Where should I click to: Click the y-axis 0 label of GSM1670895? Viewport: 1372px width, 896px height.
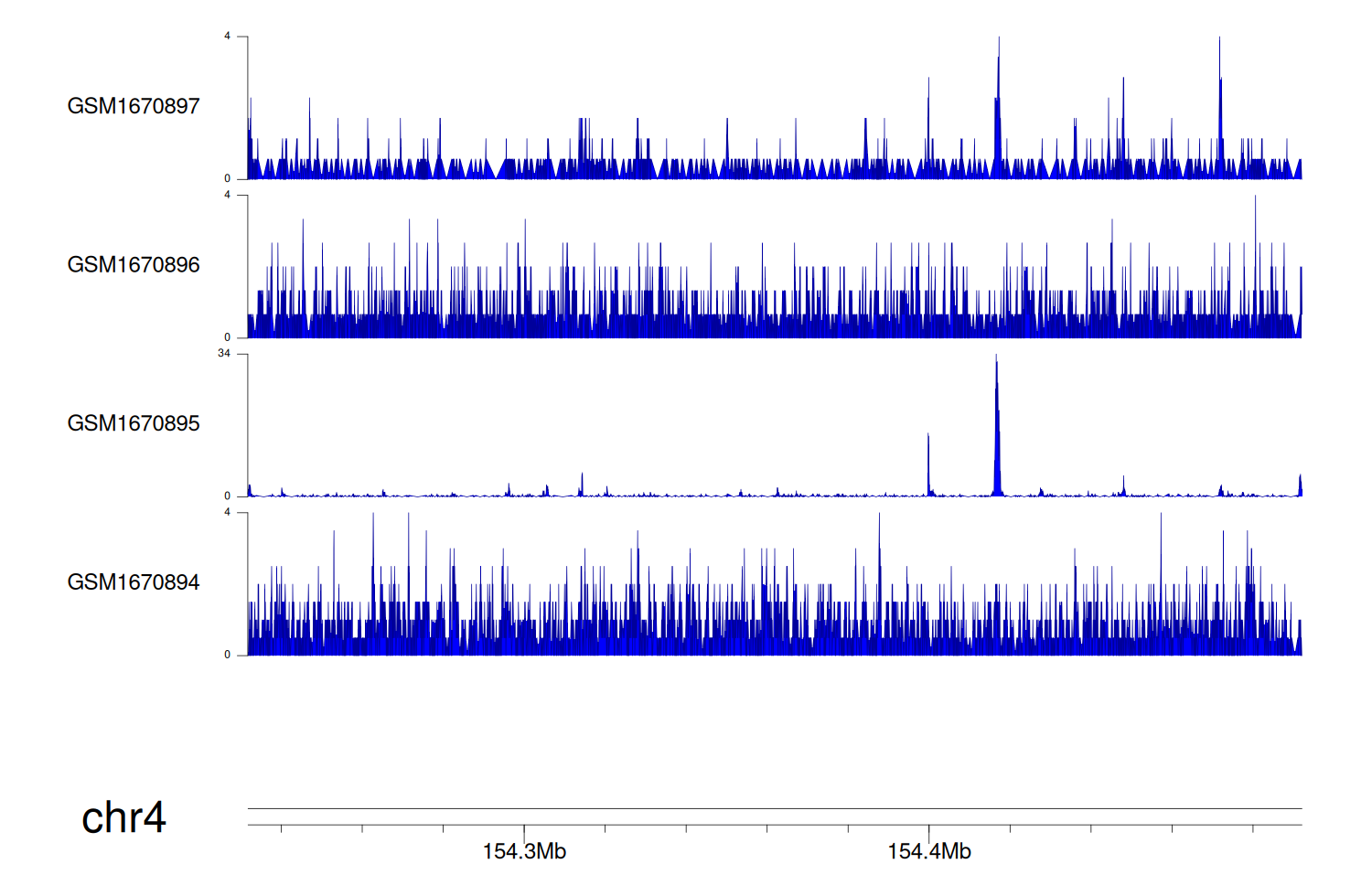point(228,496)
